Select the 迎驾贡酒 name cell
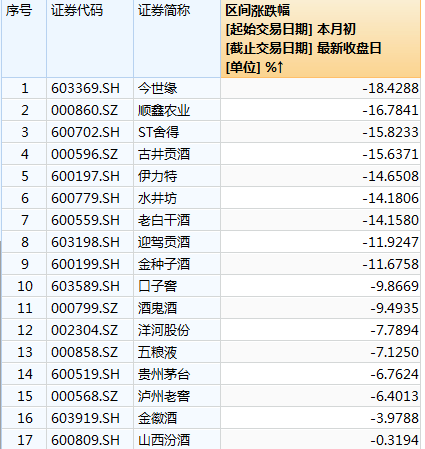Viewport: 425px width, 449px height. 177,242
